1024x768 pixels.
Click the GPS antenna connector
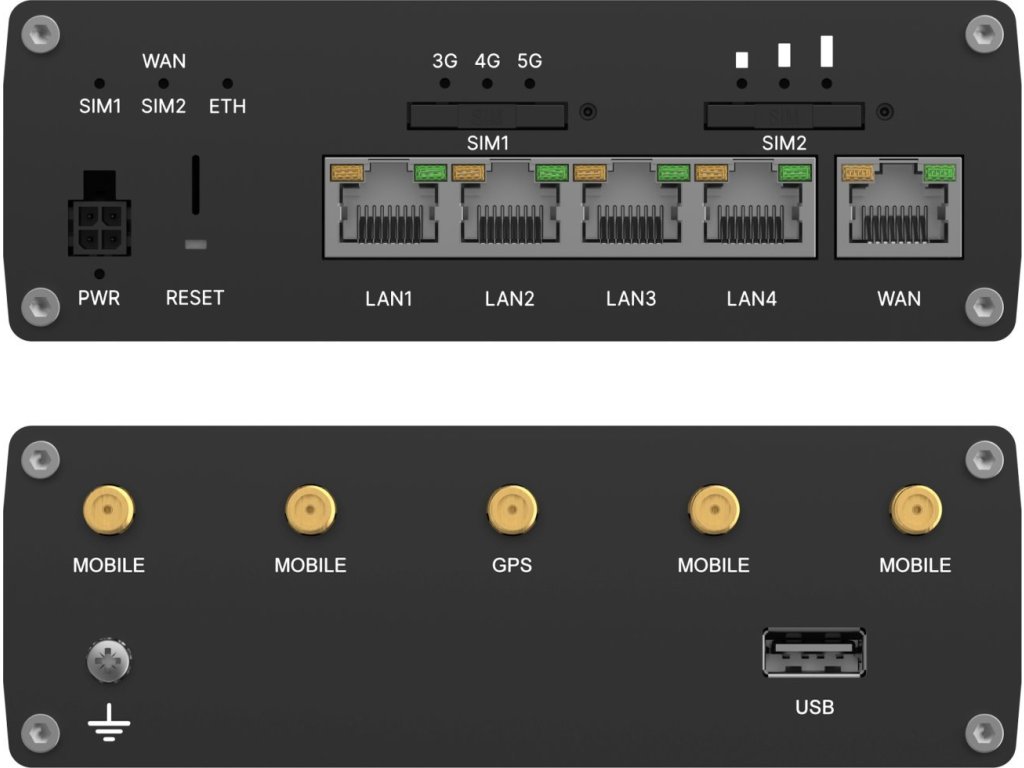512,509
